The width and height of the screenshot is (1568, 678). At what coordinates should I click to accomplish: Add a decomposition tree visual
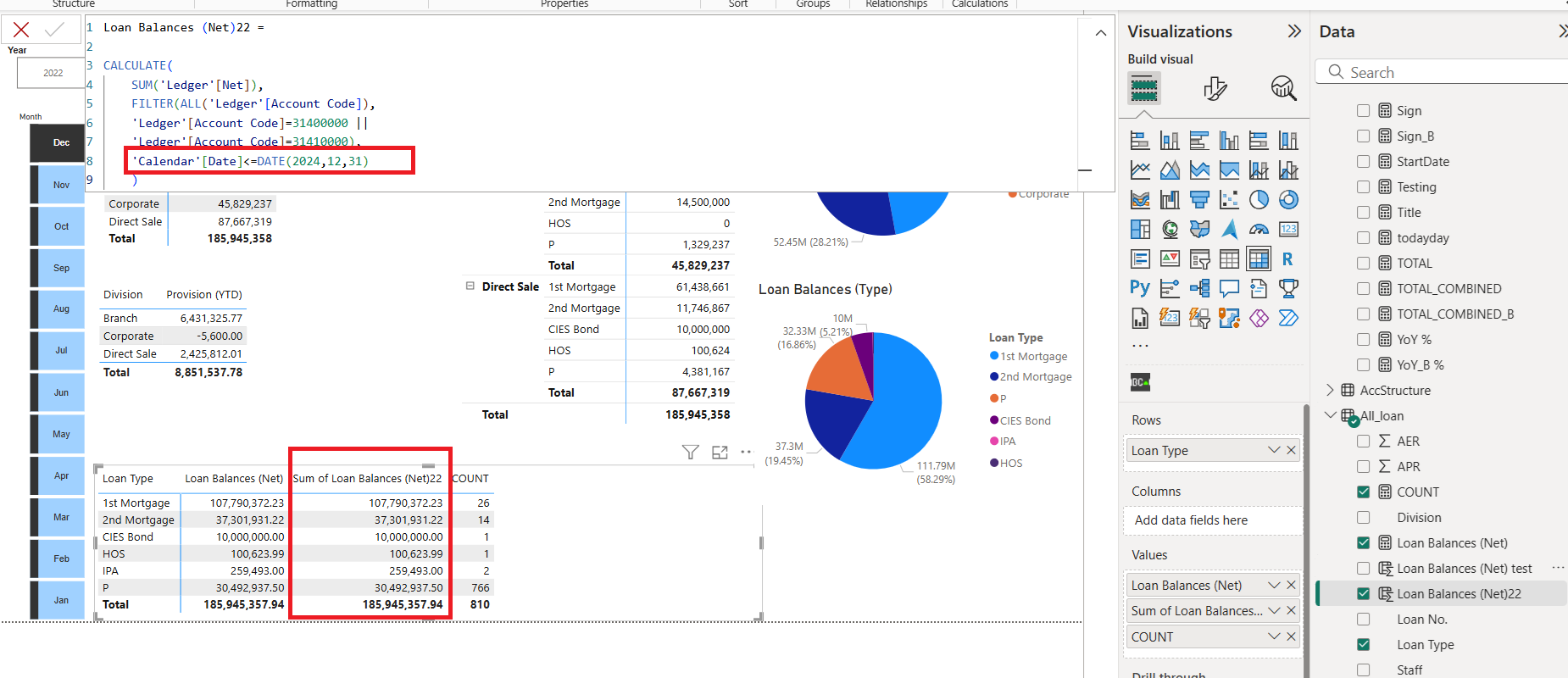1199,288
